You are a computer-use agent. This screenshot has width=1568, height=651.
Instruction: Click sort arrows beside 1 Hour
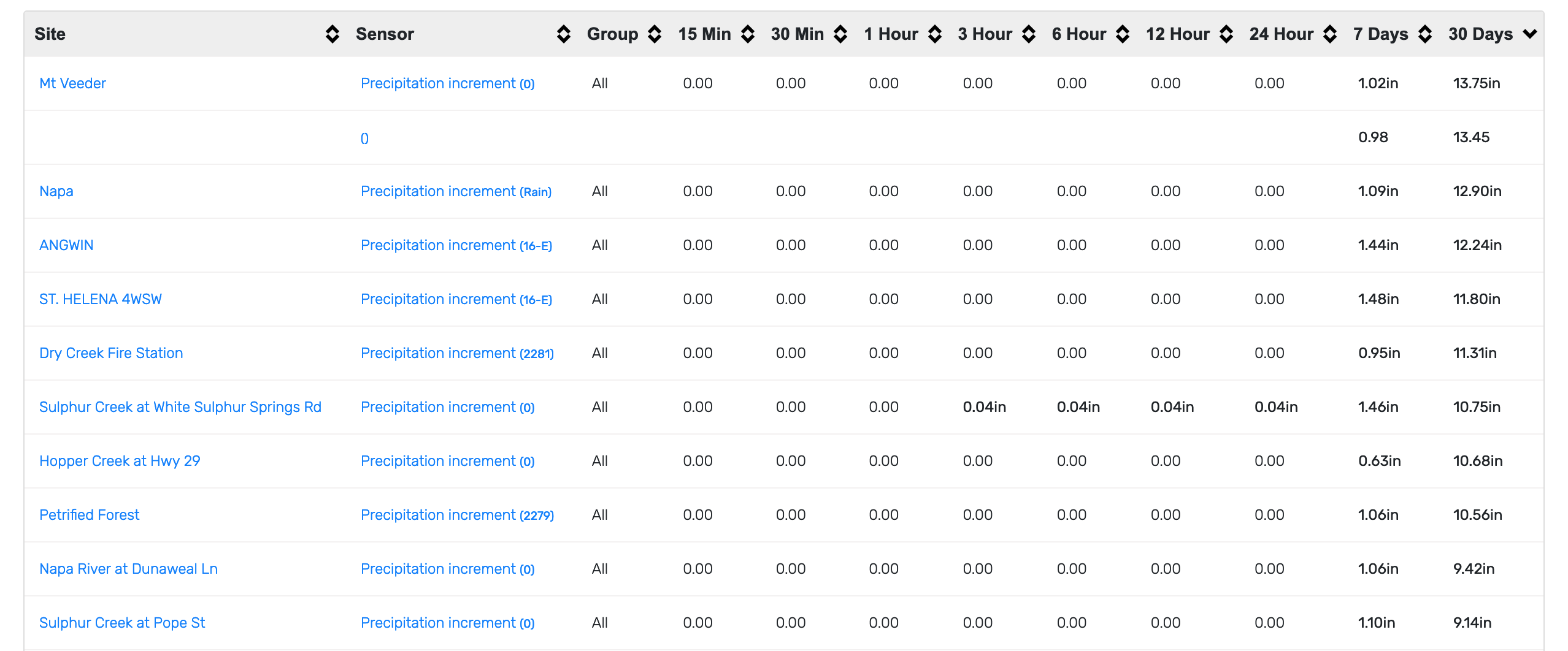(x=934, y=34)
